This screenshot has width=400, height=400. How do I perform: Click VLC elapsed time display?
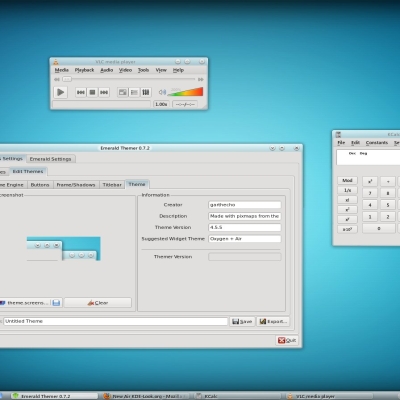(x=185, y=104)
